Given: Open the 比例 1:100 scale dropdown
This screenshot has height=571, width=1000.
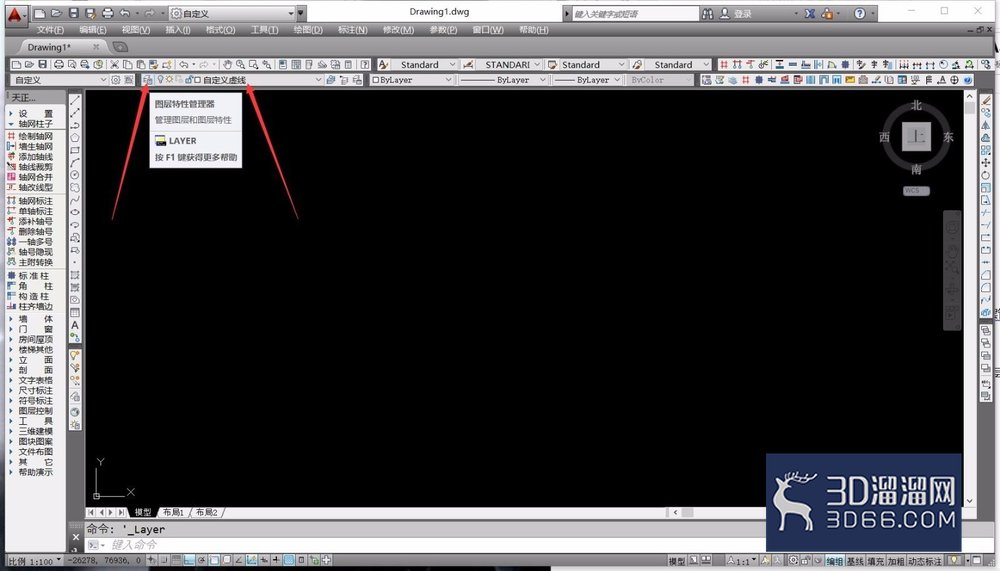Looking at the screenshot, I should pyautogui.click(x=34, y=561).
